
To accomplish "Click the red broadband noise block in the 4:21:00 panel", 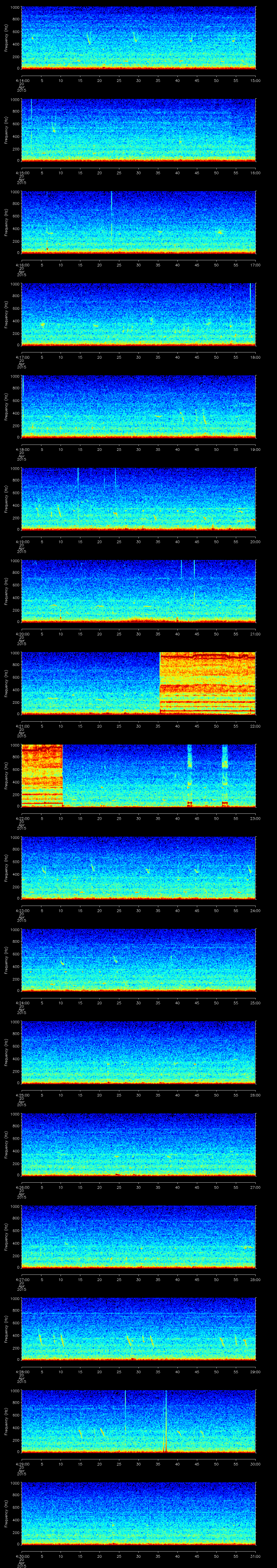I will pos(207,683).
